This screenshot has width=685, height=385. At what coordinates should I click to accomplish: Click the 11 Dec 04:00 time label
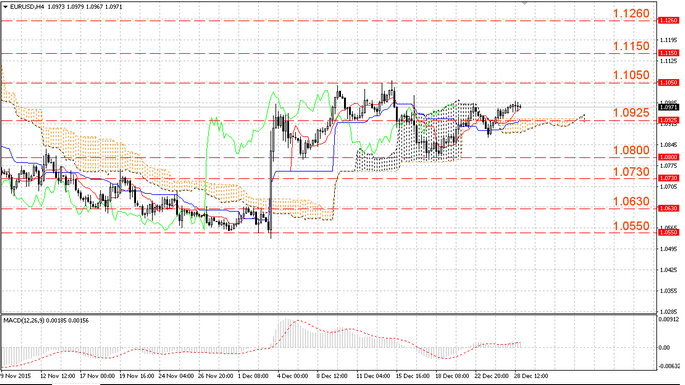[x=374, y=376]
